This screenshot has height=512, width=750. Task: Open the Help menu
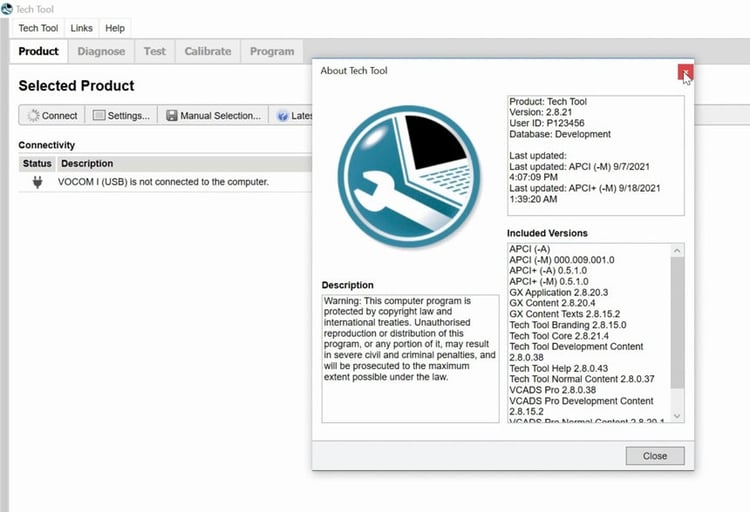(115, 28)
